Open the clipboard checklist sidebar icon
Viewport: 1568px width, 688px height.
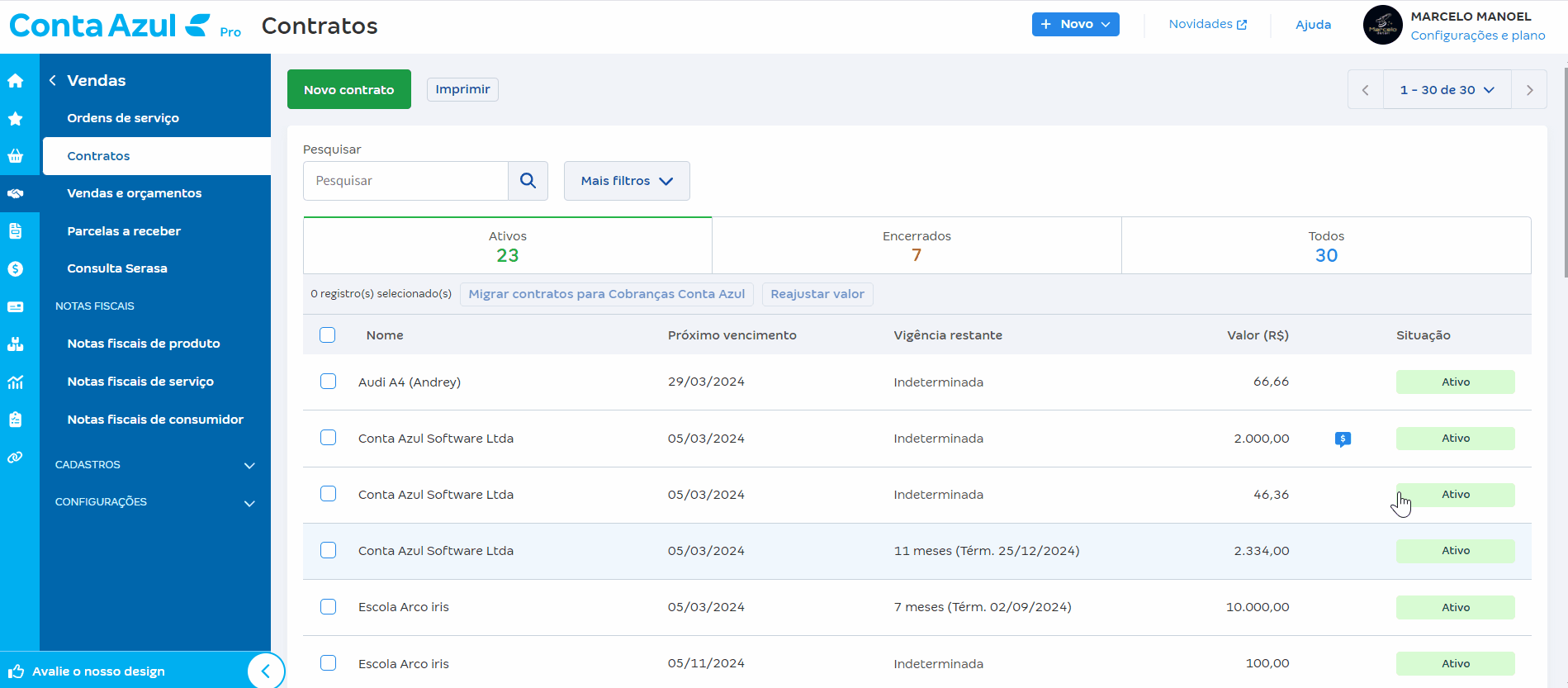pos(15,420)
